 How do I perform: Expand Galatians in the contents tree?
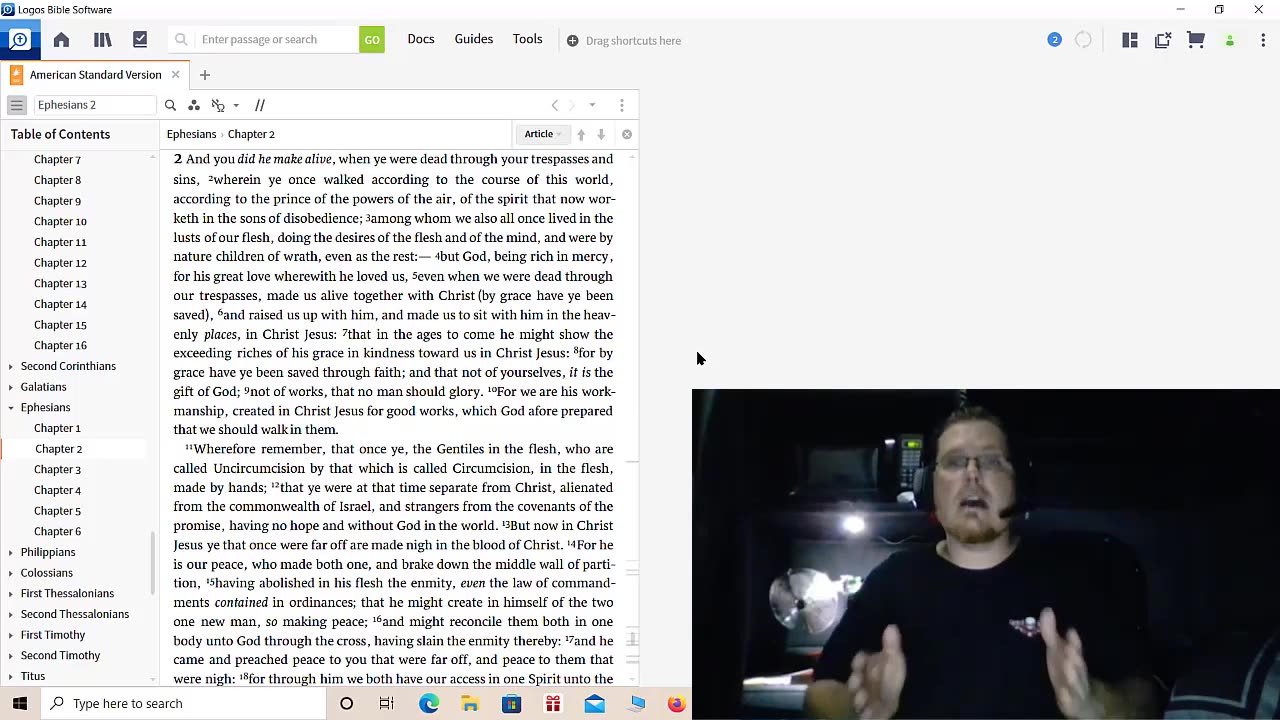[x=11, y=387]
